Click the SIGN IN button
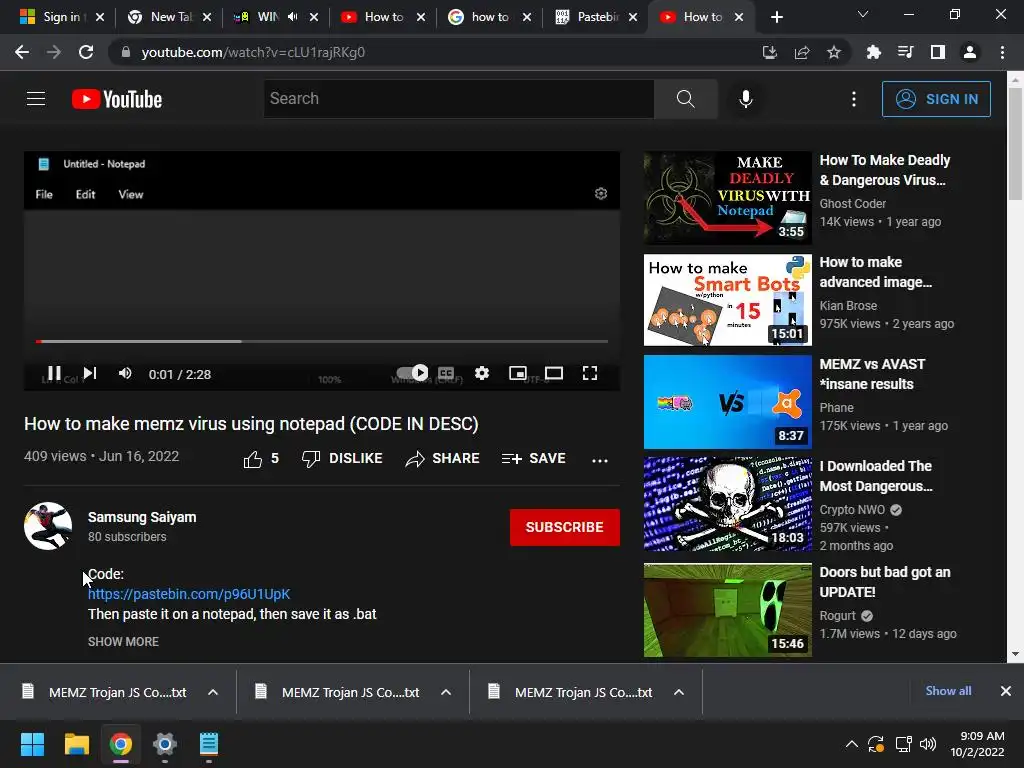The height and width of the screenshot is (768, 1024). [936, 99]
